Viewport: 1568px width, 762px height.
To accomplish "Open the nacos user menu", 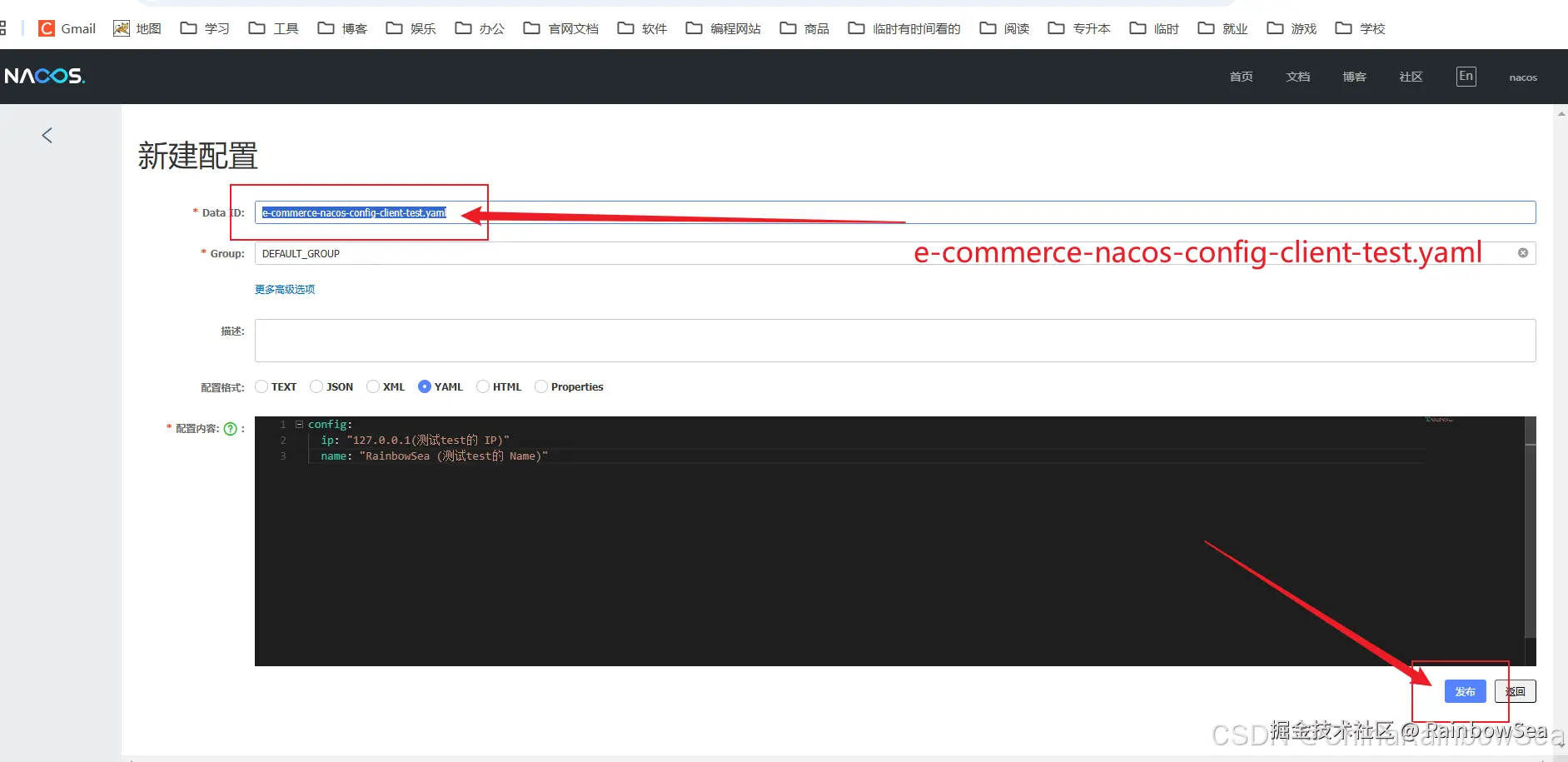I will pos(1523,77).
